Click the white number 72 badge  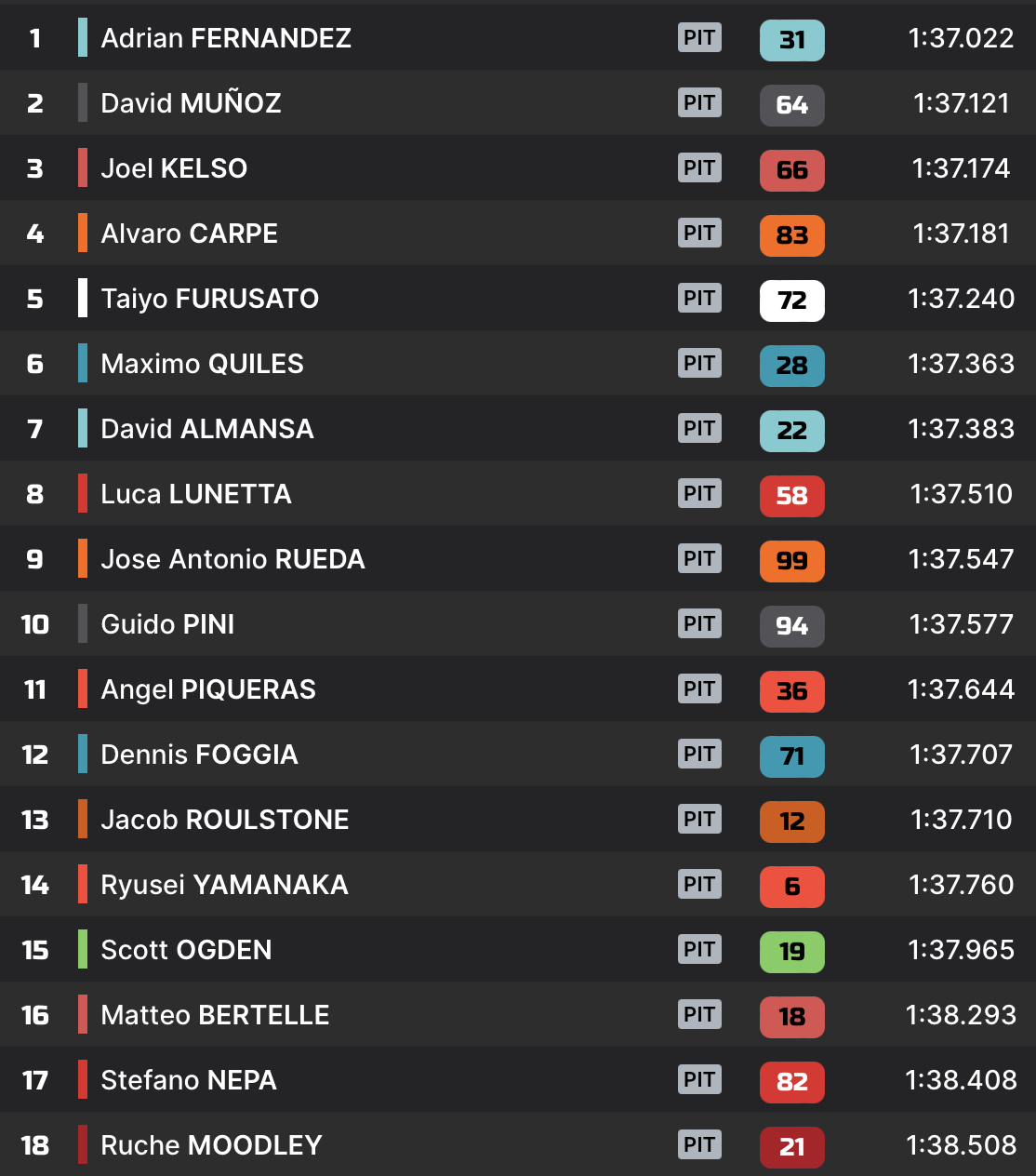pos(791,301)
